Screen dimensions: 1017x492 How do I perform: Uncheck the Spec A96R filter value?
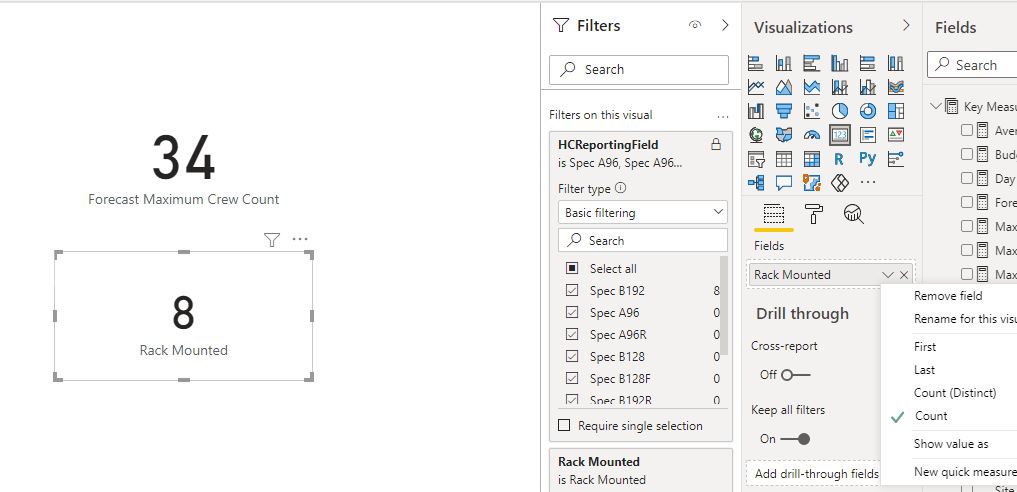click(x=571, y=334)
